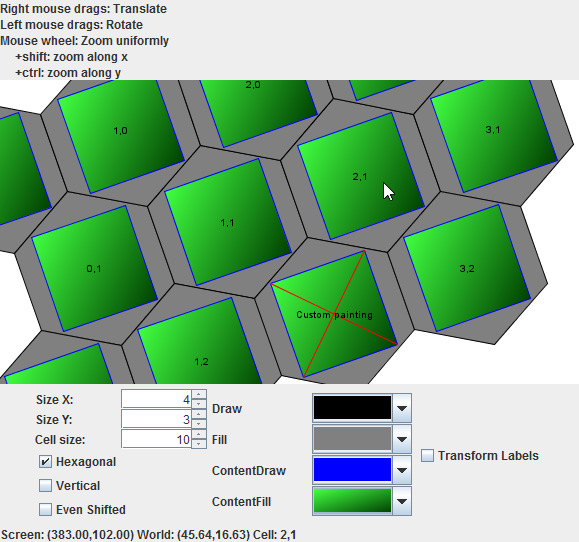Click the 'Cell size:' label
Screen dimensions: 579x542
click(60, 440)
